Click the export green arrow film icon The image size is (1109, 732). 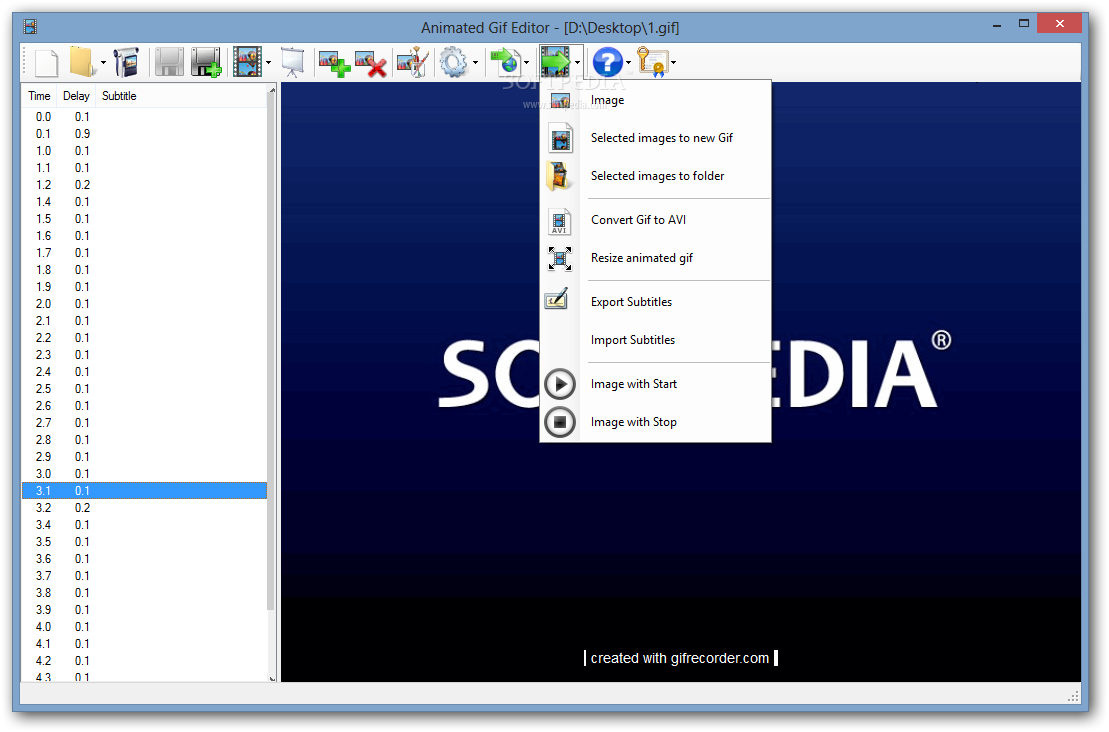(556, 62)
